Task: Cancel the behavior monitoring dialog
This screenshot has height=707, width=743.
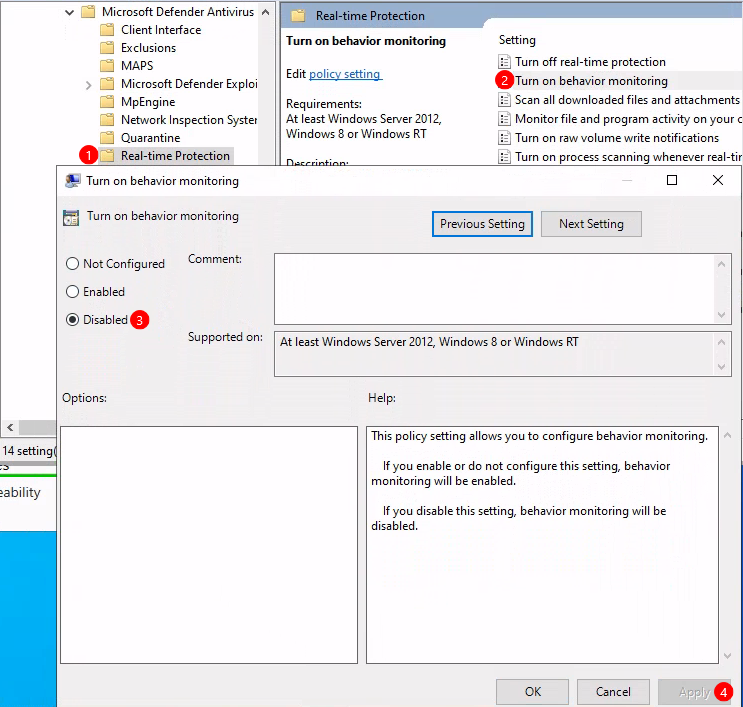Action: click(613, 692)
